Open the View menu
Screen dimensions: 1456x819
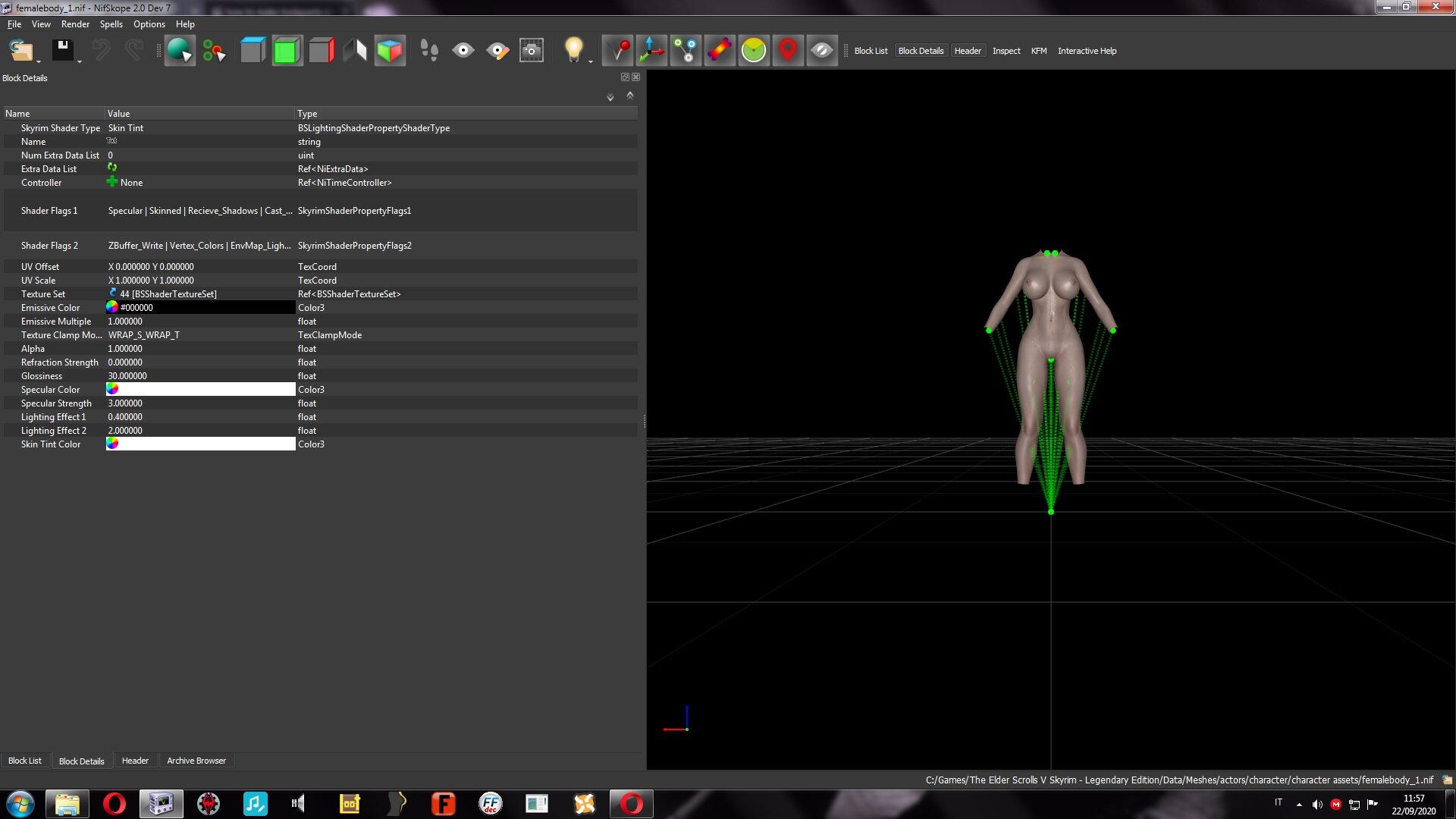click(x=41, y=24)
